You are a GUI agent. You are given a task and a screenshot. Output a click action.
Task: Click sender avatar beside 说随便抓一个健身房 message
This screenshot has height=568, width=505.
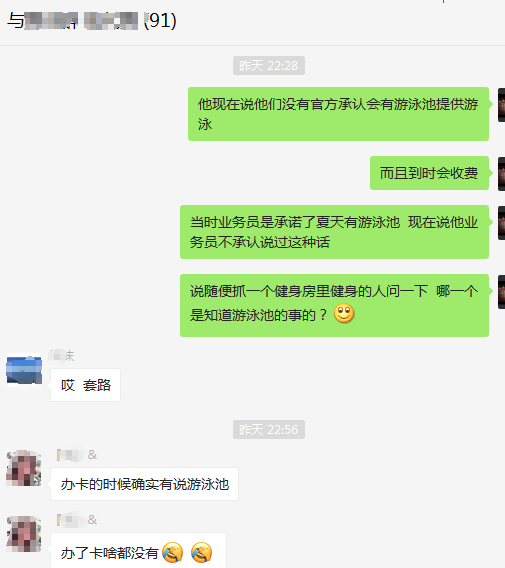click(x=501, y=292)
